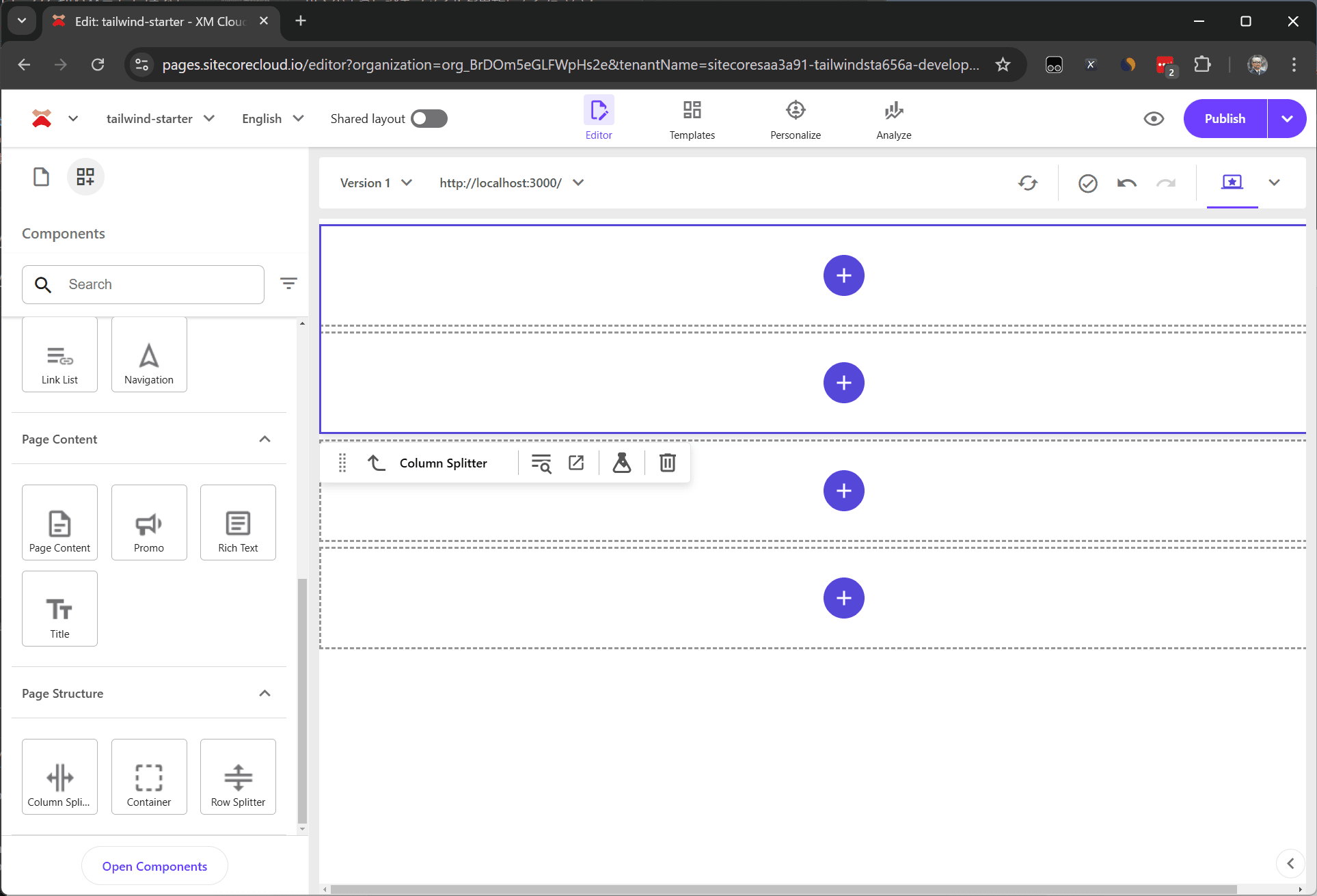Click the undo arrow icon
The height and width of the screenshot is (896, 1317).
[1126, 183]
